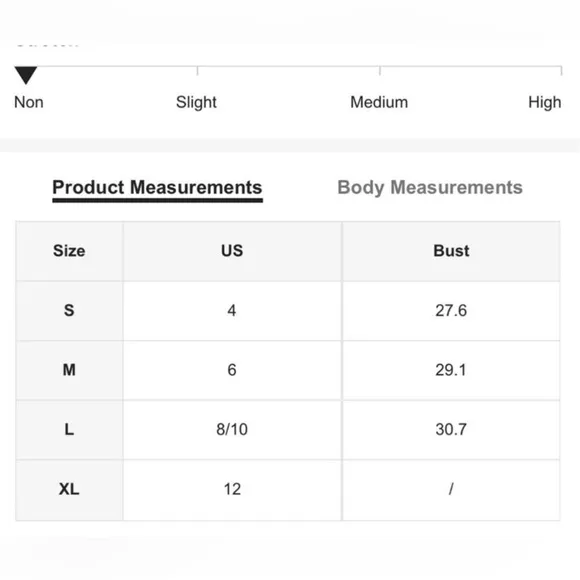
Task: Click the black triangle marker at Non
Action: click(26, 75)
